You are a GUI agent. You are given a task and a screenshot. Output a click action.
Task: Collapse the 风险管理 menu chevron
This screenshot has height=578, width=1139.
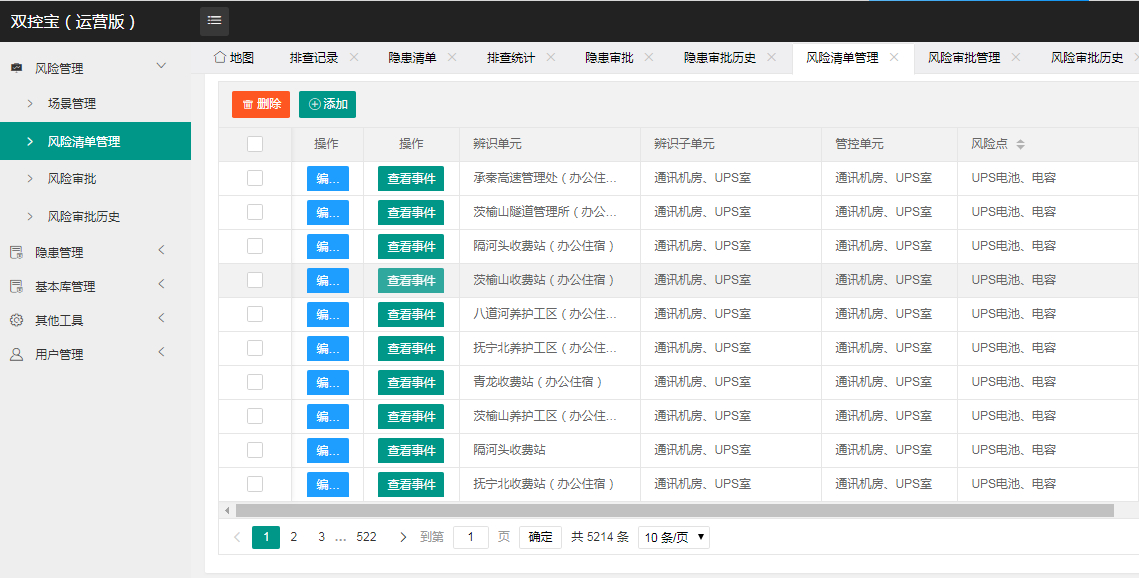(161, 66)
